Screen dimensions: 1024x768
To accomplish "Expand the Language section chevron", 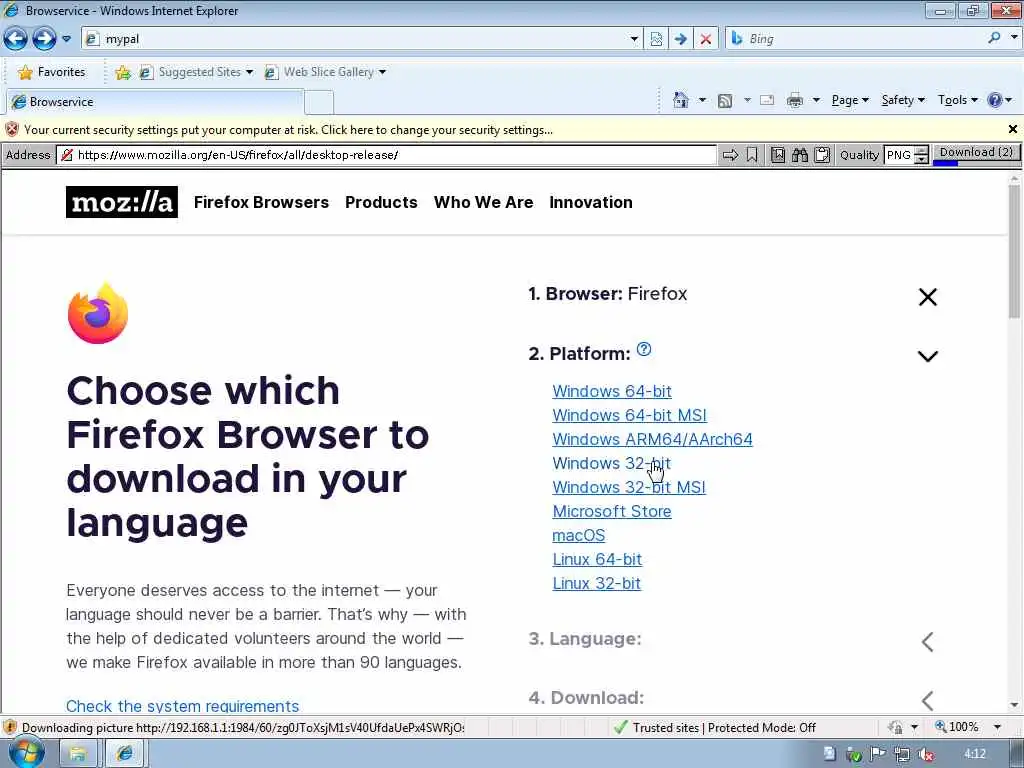I will click(927, 642).
